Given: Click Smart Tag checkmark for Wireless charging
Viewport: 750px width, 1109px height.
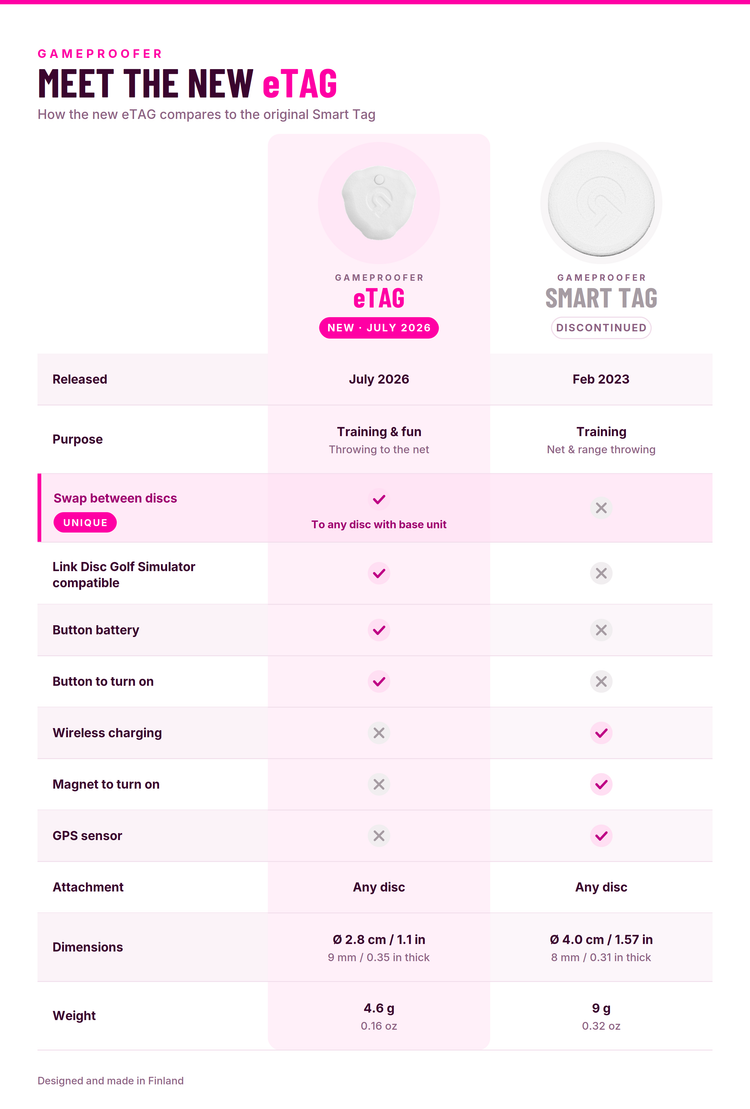Looking at the screenshot, I should pyautogui.click(x=601, y=733).
